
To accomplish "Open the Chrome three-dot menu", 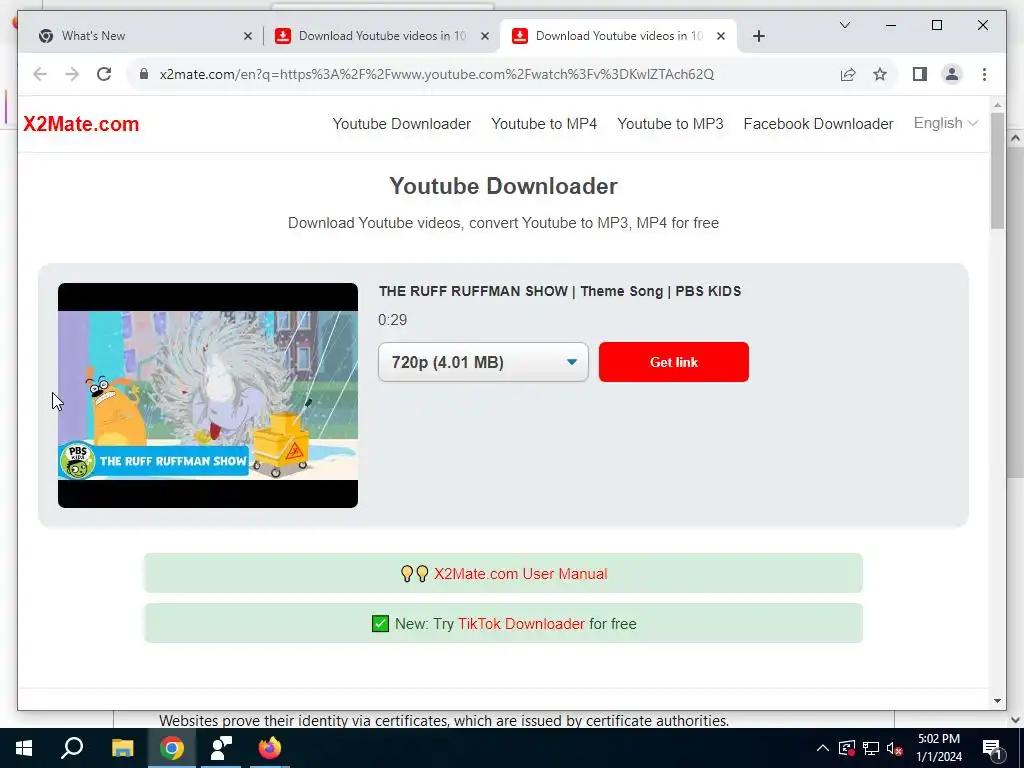I will coord(984,74).
